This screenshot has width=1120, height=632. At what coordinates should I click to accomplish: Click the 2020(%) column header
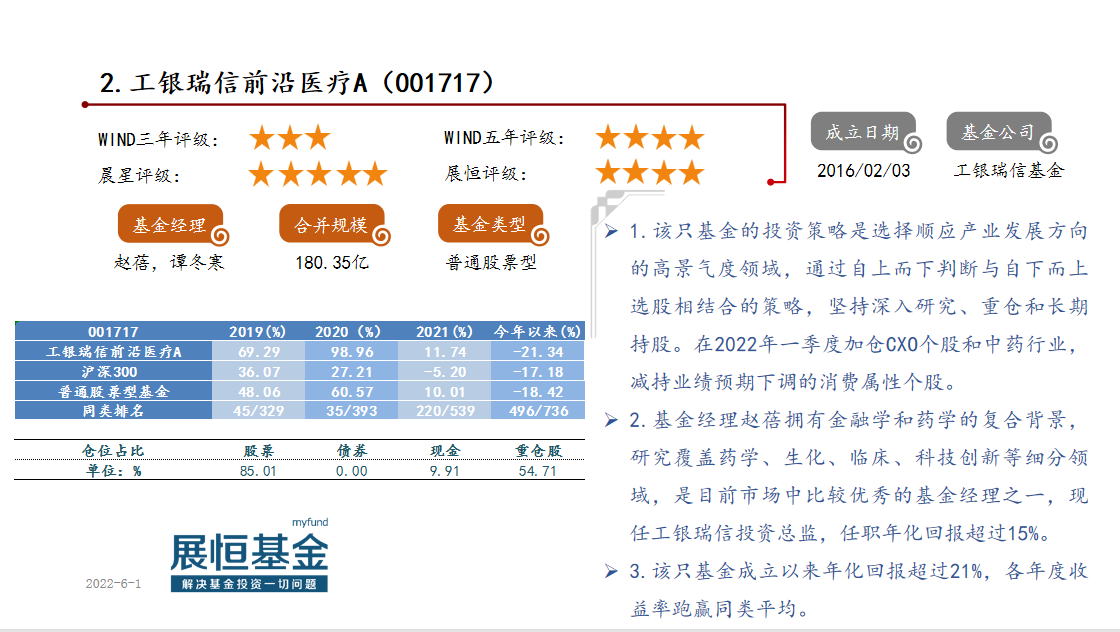tap(351, 331)
